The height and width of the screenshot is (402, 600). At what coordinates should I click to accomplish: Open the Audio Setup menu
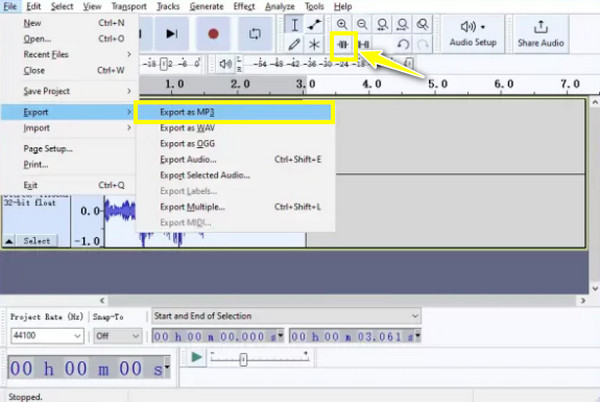click(x=473, y=34)
